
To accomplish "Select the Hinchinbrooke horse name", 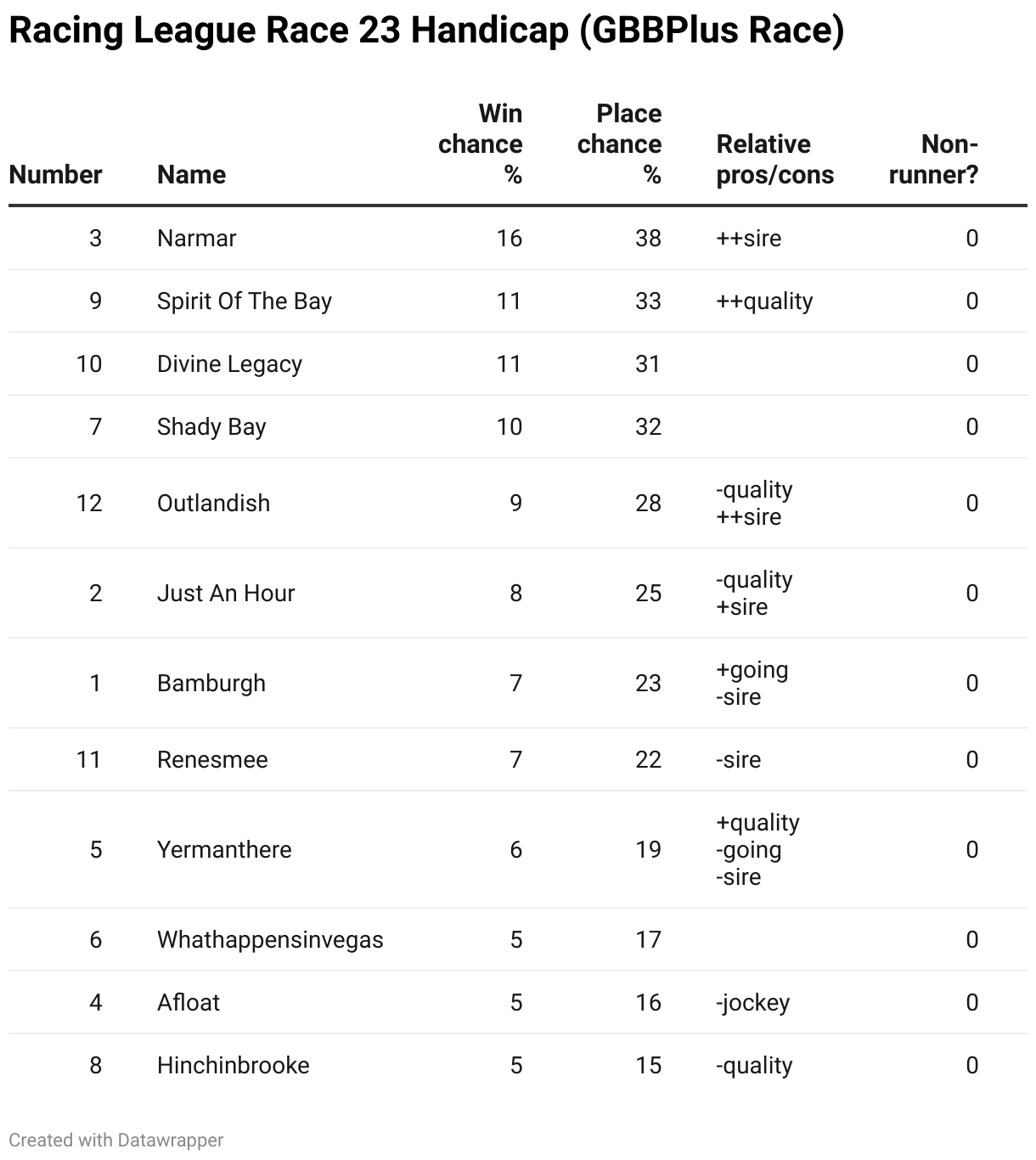I will (233, 1065).
